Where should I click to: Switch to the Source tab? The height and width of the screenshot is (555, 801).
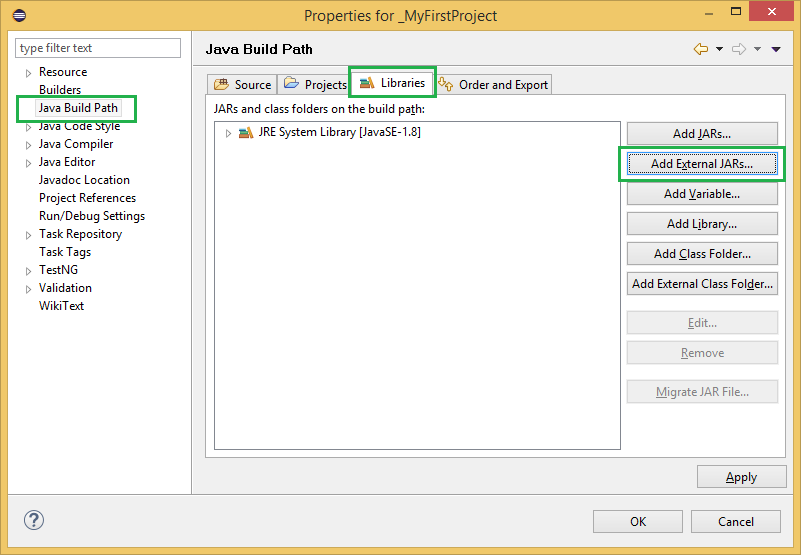242,85
